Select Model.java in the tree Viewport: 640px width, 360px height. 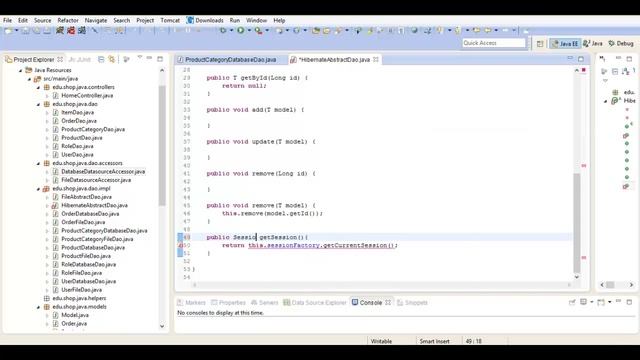click(75, 315)
